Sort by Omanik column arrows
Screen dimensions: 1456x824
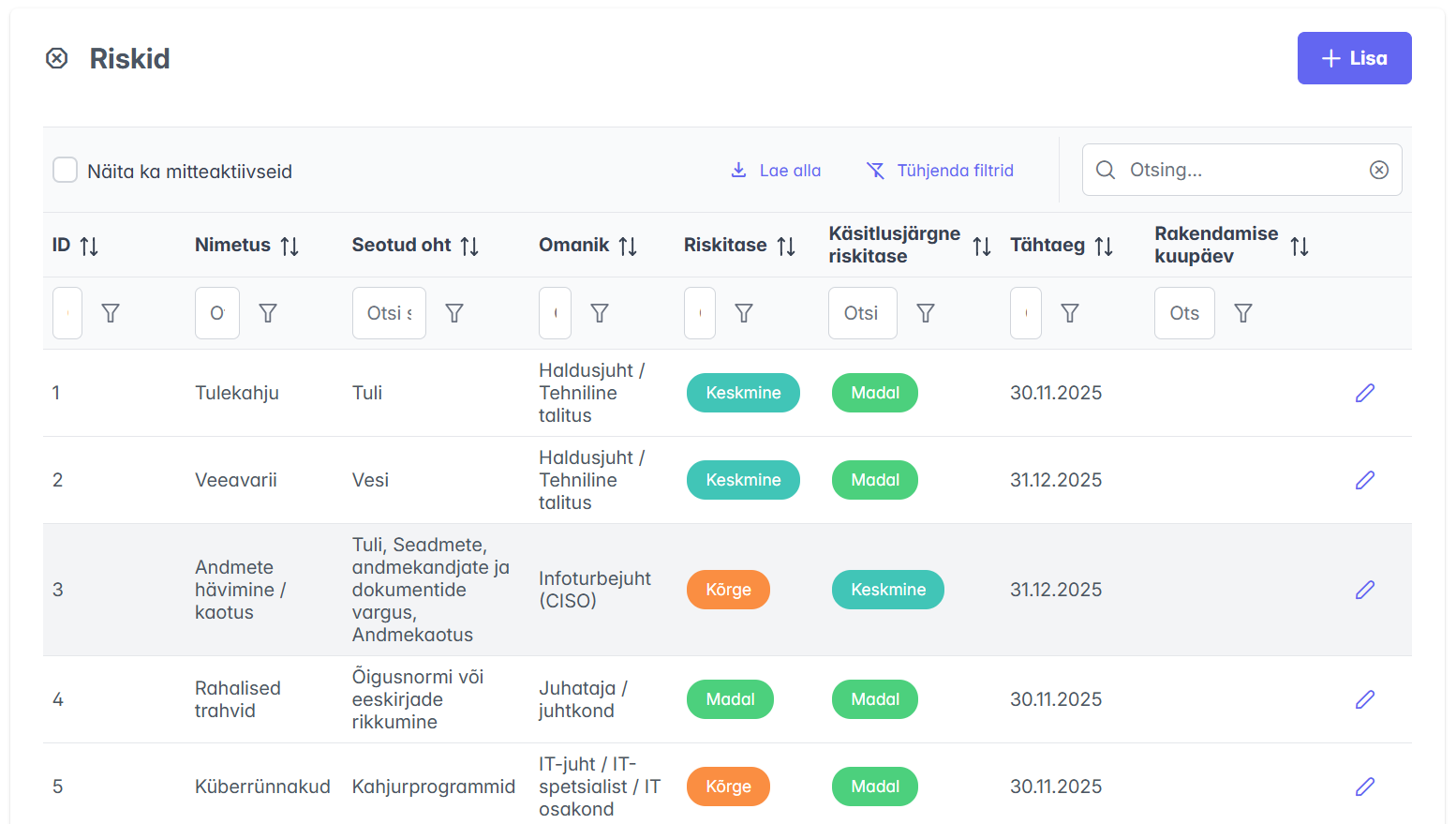tap(628, 246)
